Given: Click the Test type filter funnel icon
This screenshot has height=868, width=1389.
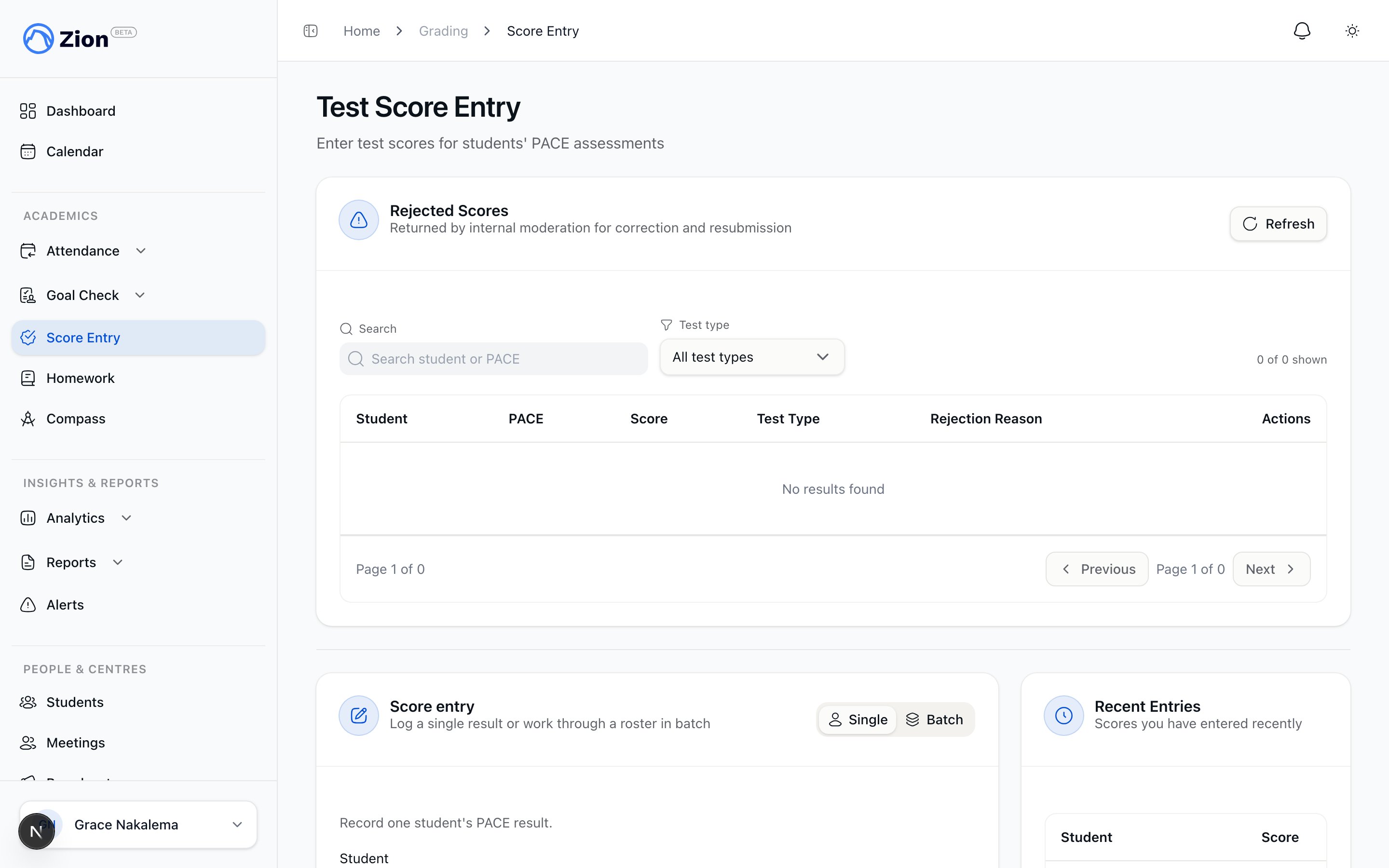Looking at the screenshot, I should [667, 325].
